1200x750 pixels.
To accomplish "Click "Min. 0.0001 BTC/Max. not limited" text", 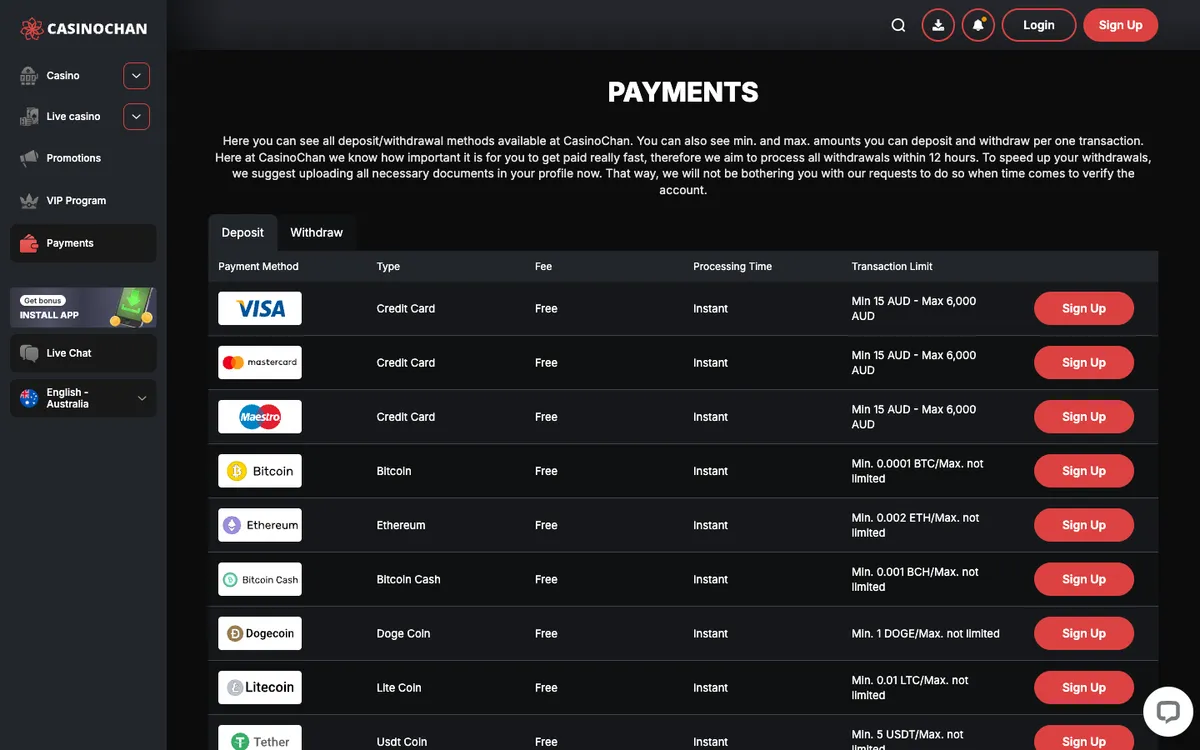I will (917, 471).
